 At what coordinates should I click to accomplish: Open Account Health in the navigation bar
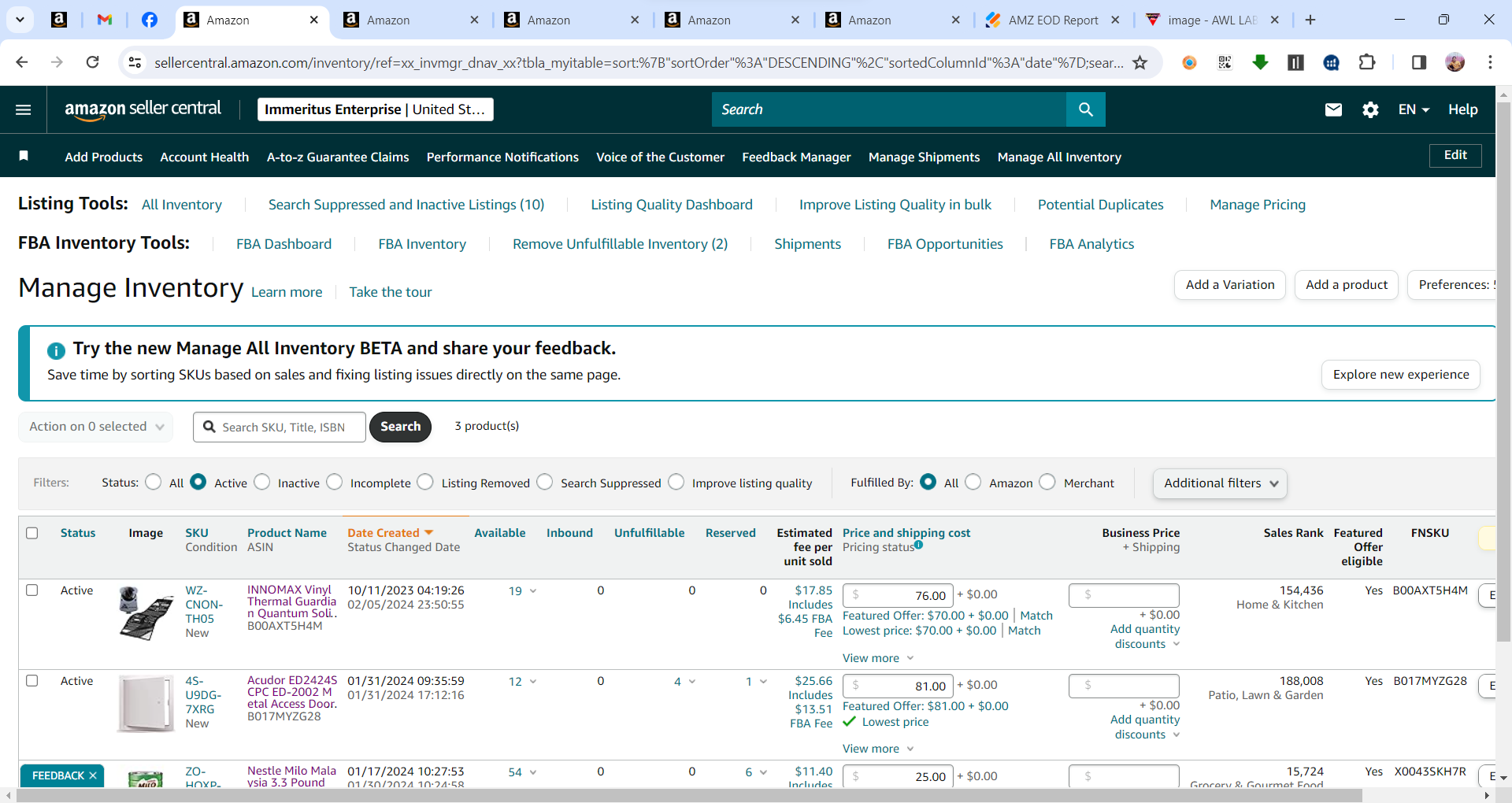205,157
